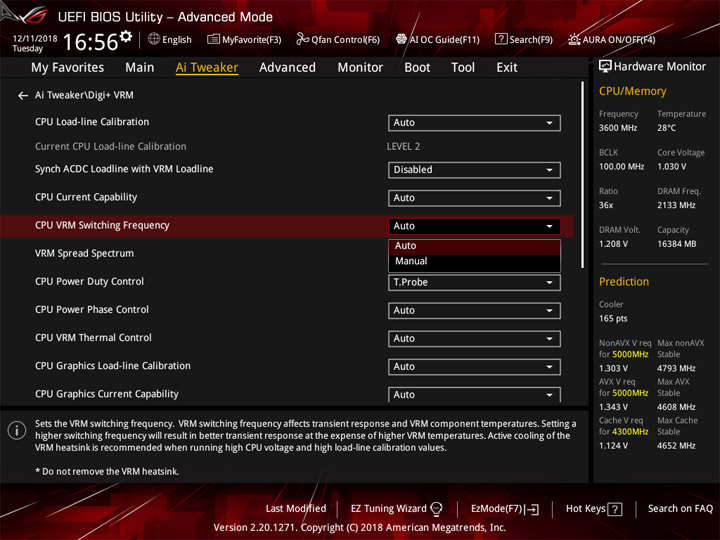Open Synch ACDC Loadline dropdown set to Disabled

click(474, 169)
